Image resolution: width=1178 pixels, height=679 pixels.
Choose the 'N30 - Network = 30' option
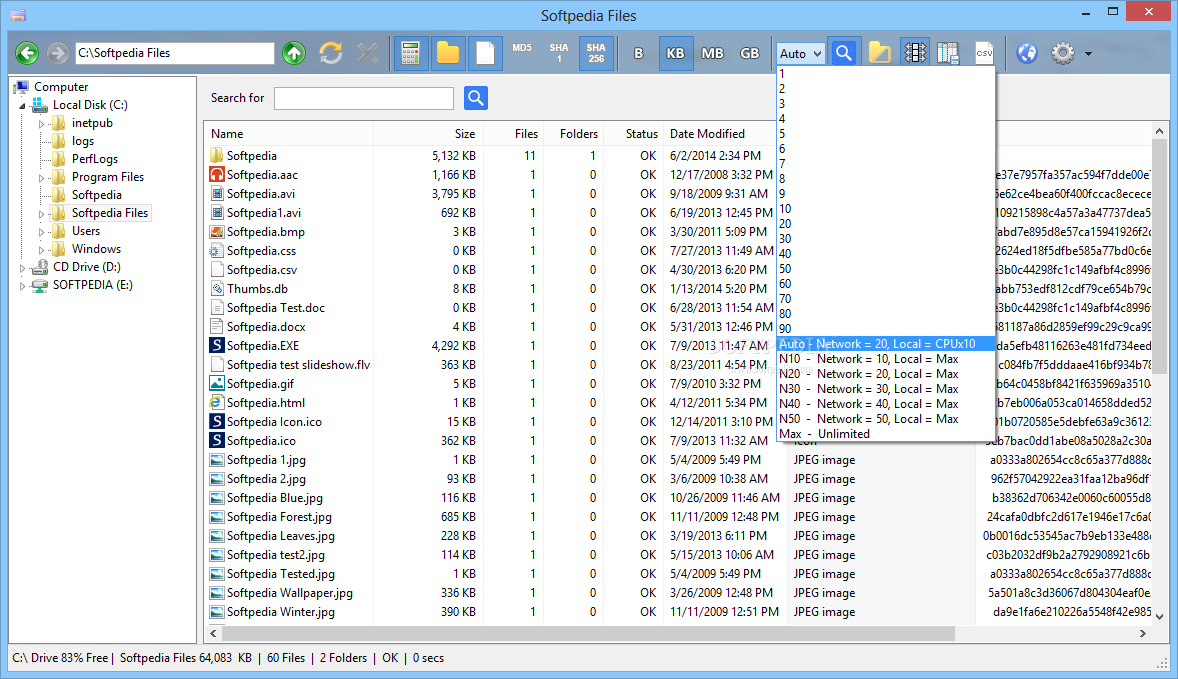pos(887,389)
